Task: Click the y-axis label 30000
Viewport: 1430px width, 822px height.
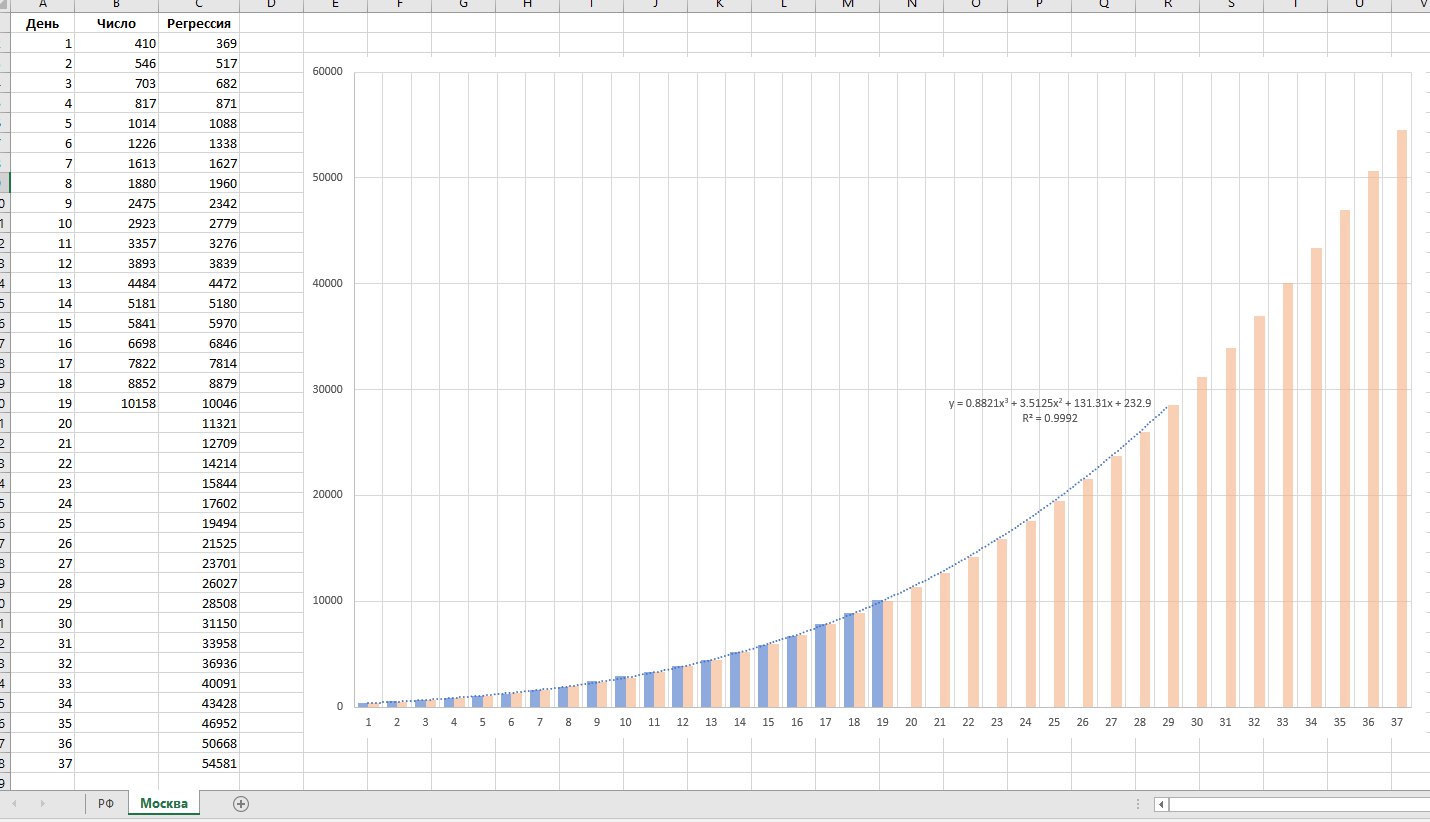Action: 328,389
